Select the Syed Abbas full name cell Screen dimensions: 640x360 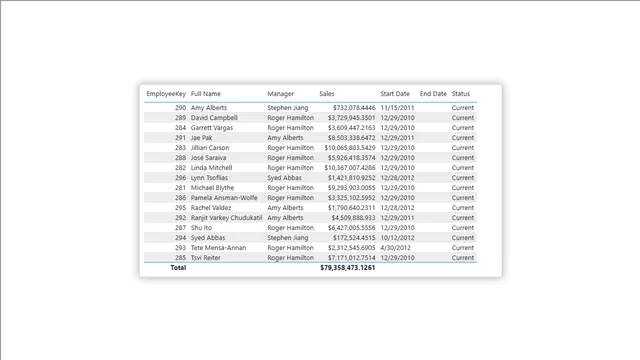(x=208, y=238)
